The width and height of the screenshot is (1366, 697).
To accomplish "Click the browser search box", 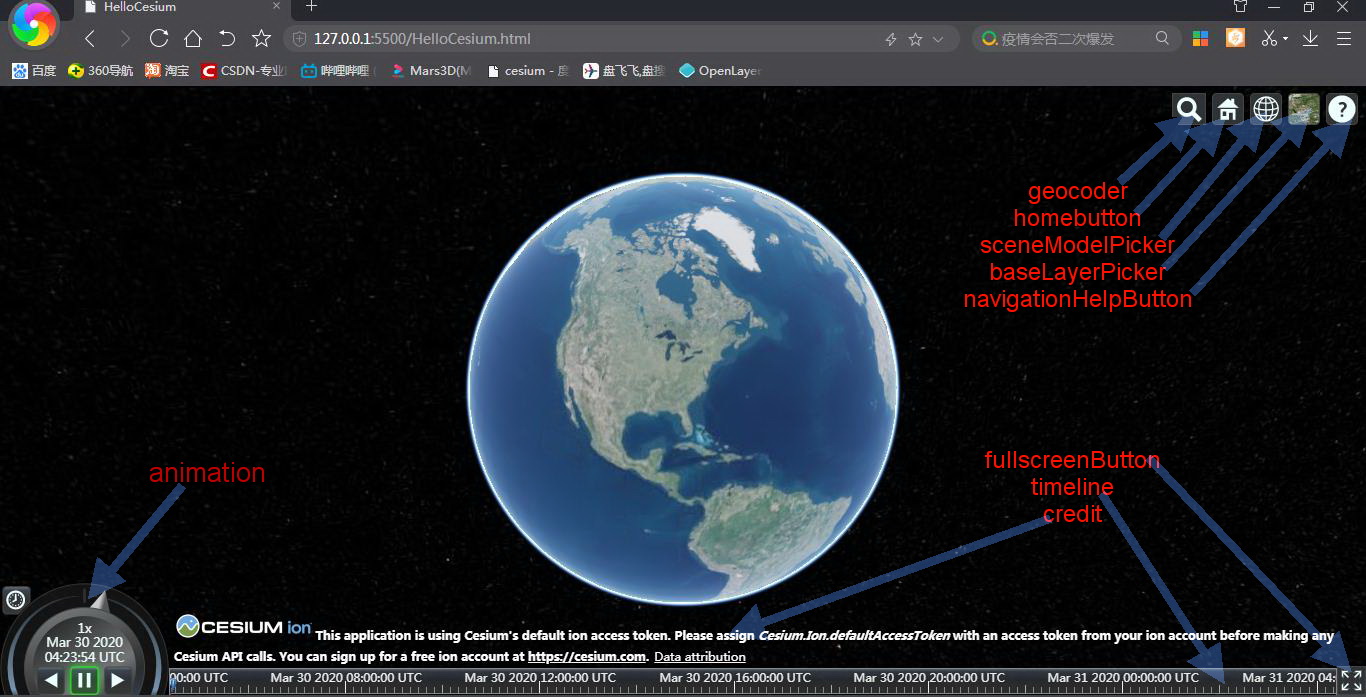I will (1075, 39).
